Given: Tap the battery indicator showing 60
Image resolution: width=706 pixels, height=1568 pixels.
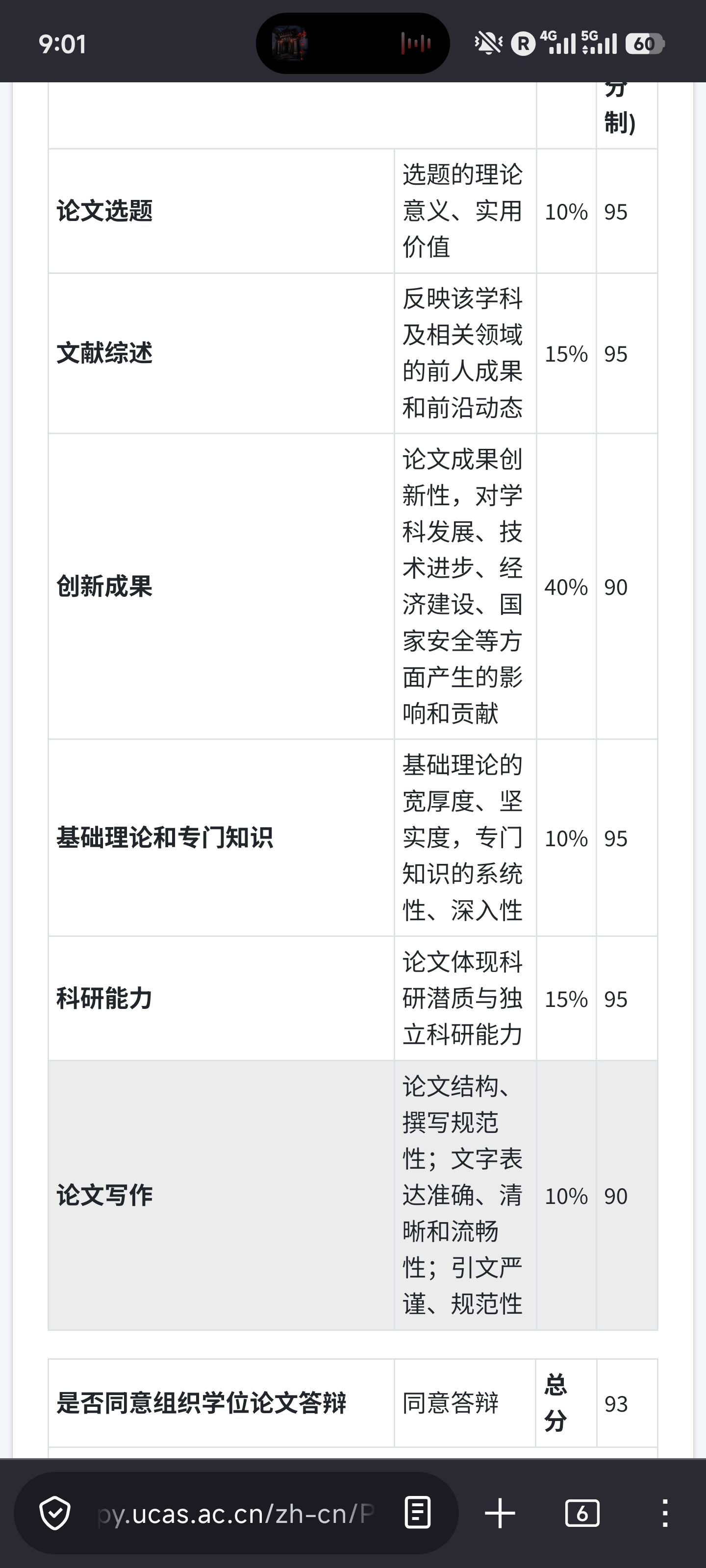Looking at the screenshot, I should click(645, 44).
